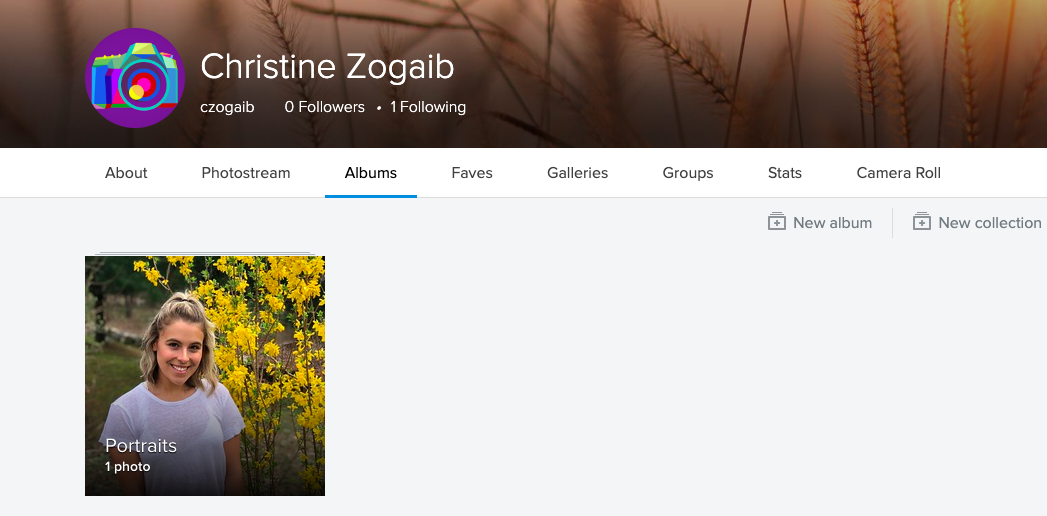Open the Galleries tab
This screenshot has height=516, width=1047.
pyautogui.click(x=578, y=173)
